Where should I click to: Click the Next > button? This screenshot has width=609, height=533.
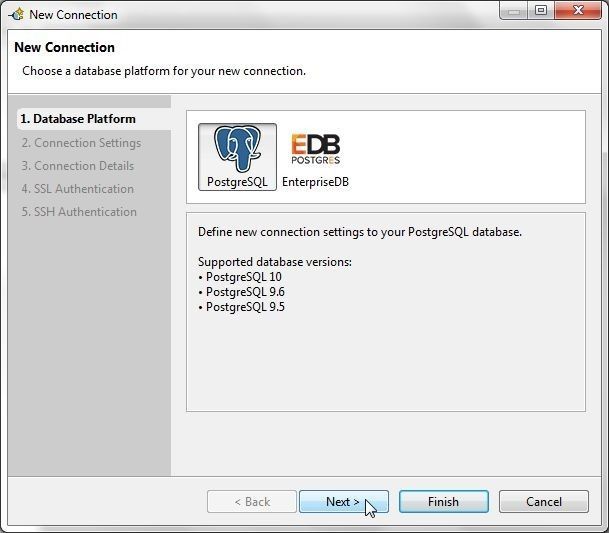coord(344,502)
